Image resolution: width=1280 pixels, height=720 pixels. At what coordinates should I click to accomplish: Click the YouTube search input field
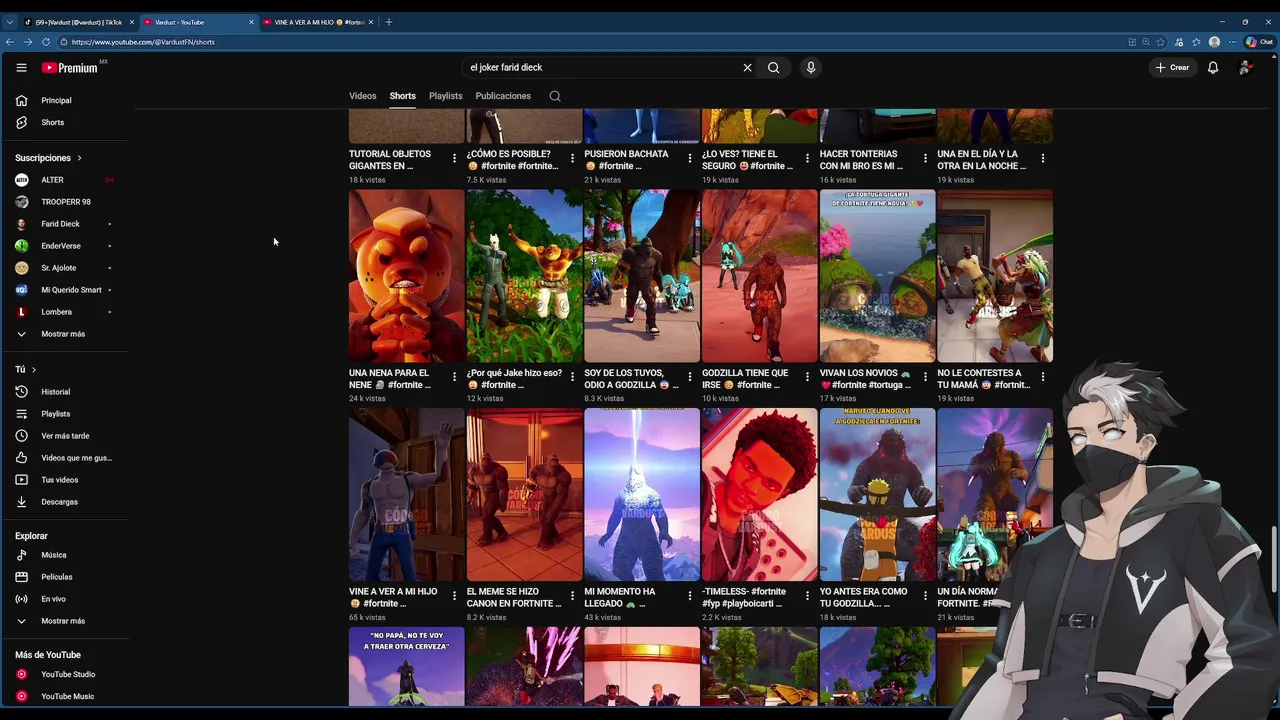point(600,67)
